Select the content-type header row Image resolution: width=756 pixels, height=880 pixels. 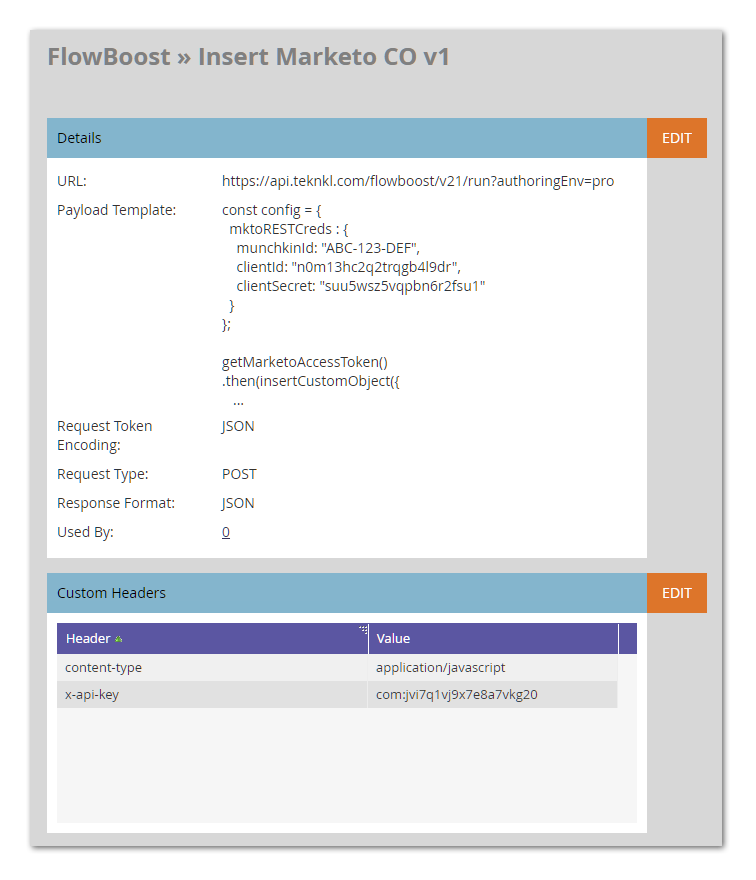click(x=337, y=668)
